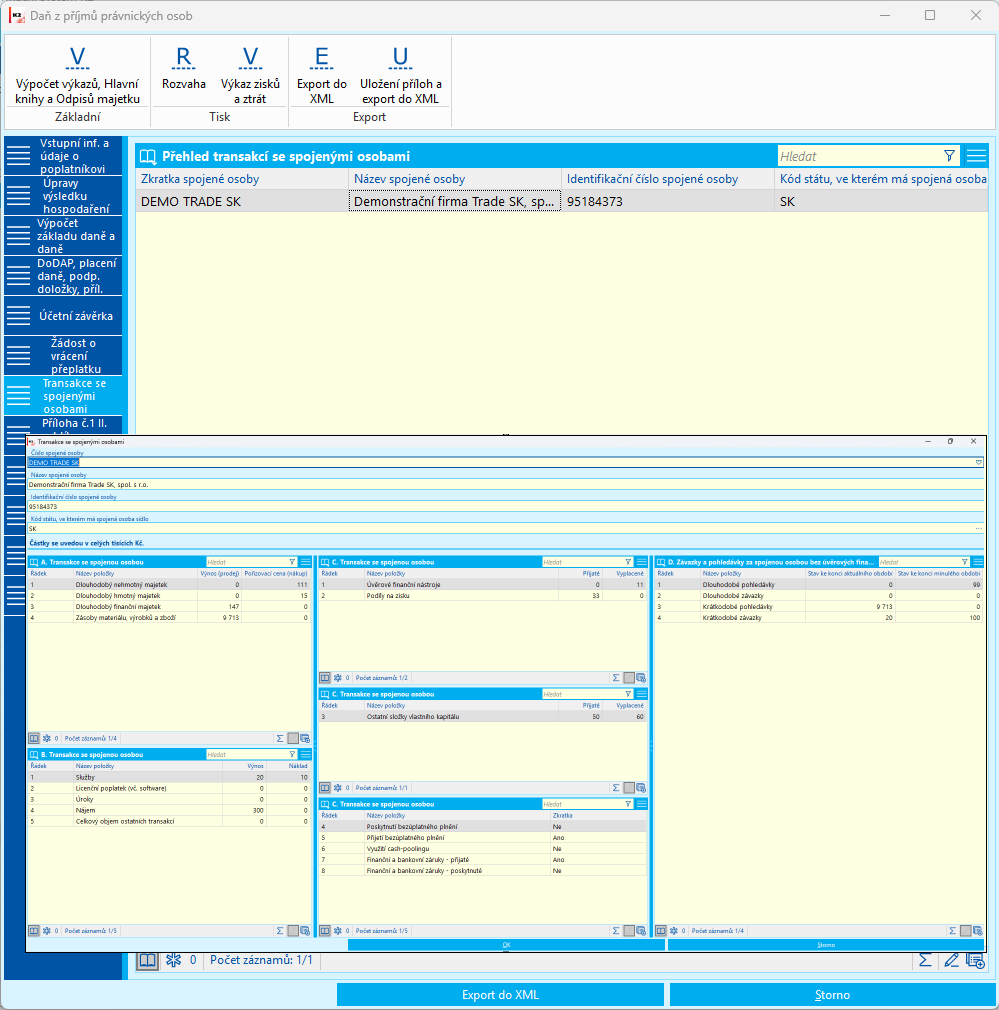Select Využití cash-poolingu row
999x1010 pixels.
click(x=482, y=849)
